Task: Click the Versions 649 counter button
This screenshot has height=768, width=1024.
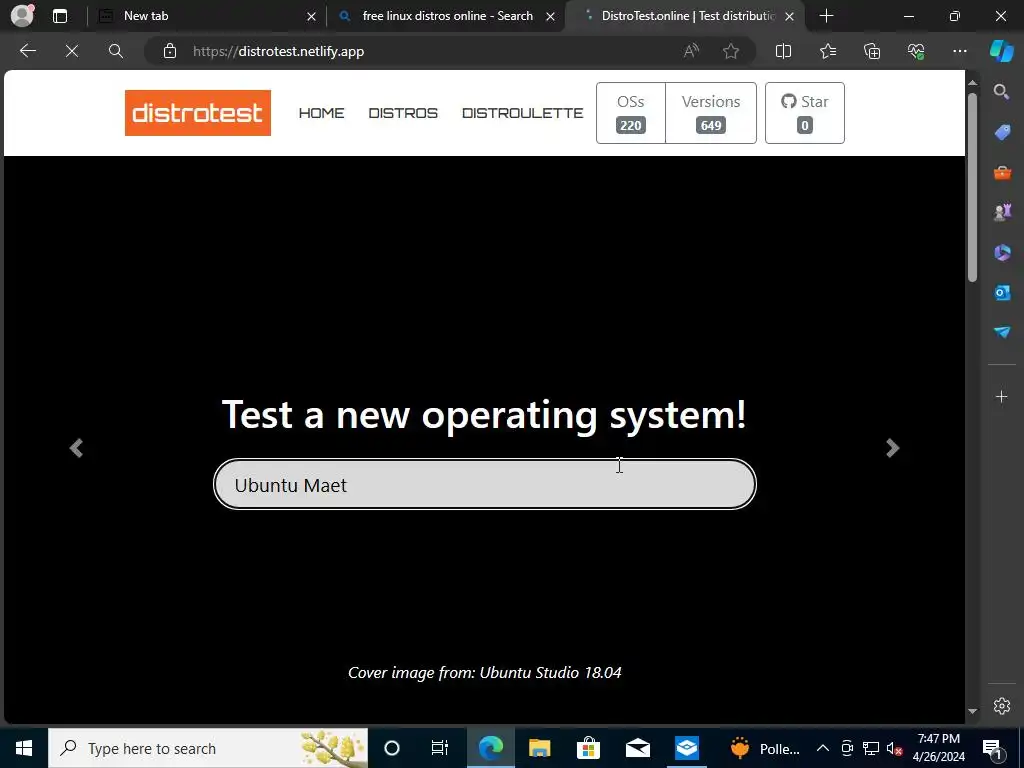Action: [711, 113]
